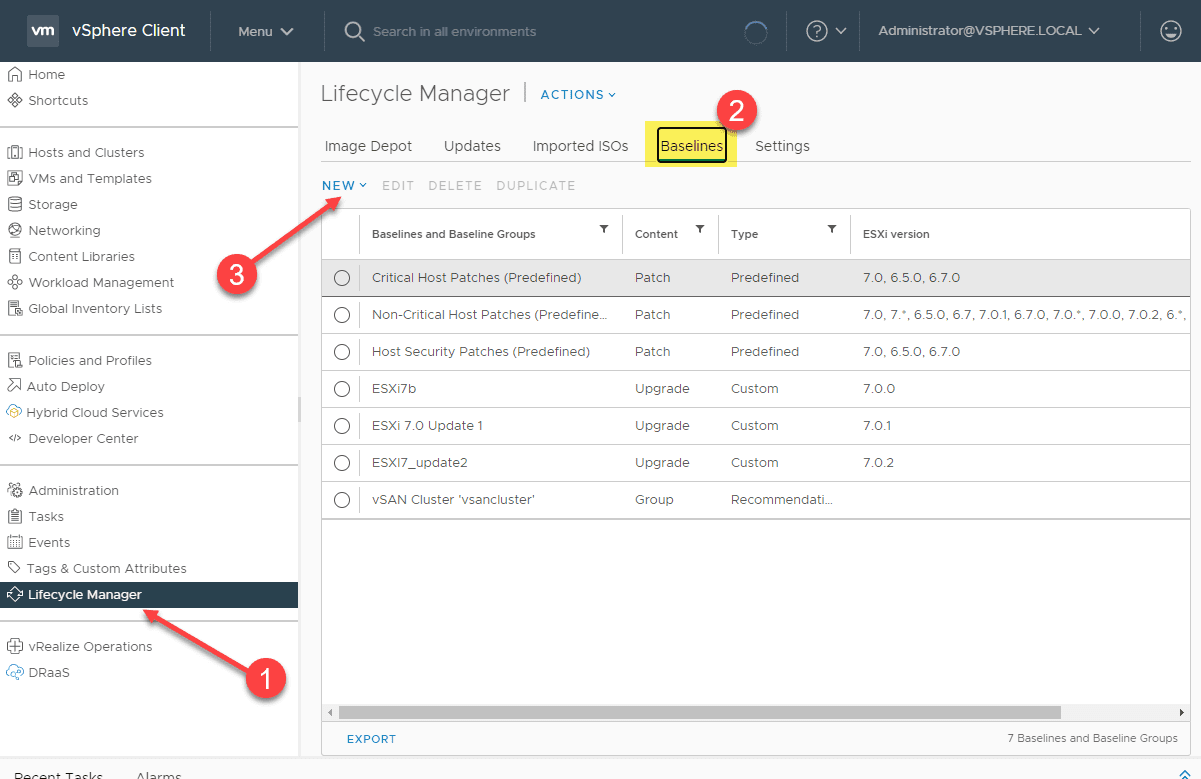Click the horizontal scrollbar under the table
This screenshot has width=1201, height=779.
tap(698, 713)
